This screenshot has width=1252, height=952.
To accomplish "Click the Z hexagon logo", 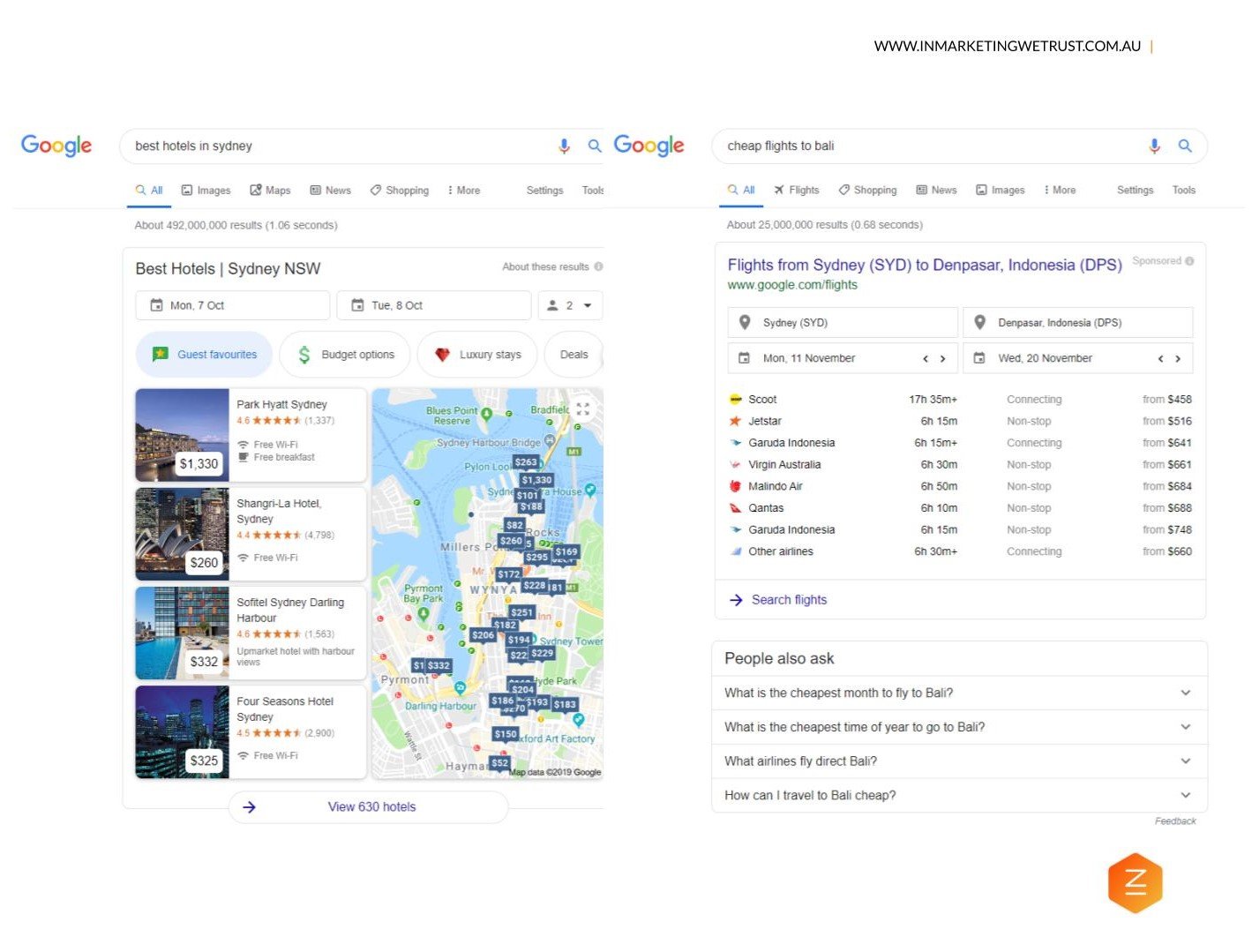I will point(1136,882).
